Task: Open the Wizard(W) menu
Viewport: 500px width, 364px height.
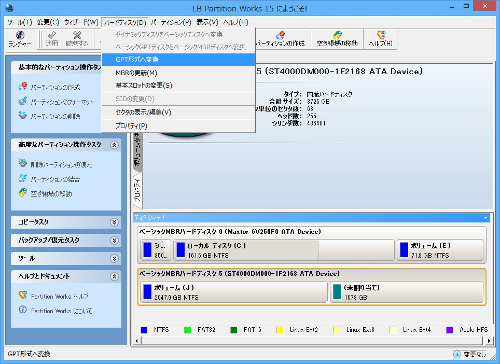Action: tap(81, 22)
